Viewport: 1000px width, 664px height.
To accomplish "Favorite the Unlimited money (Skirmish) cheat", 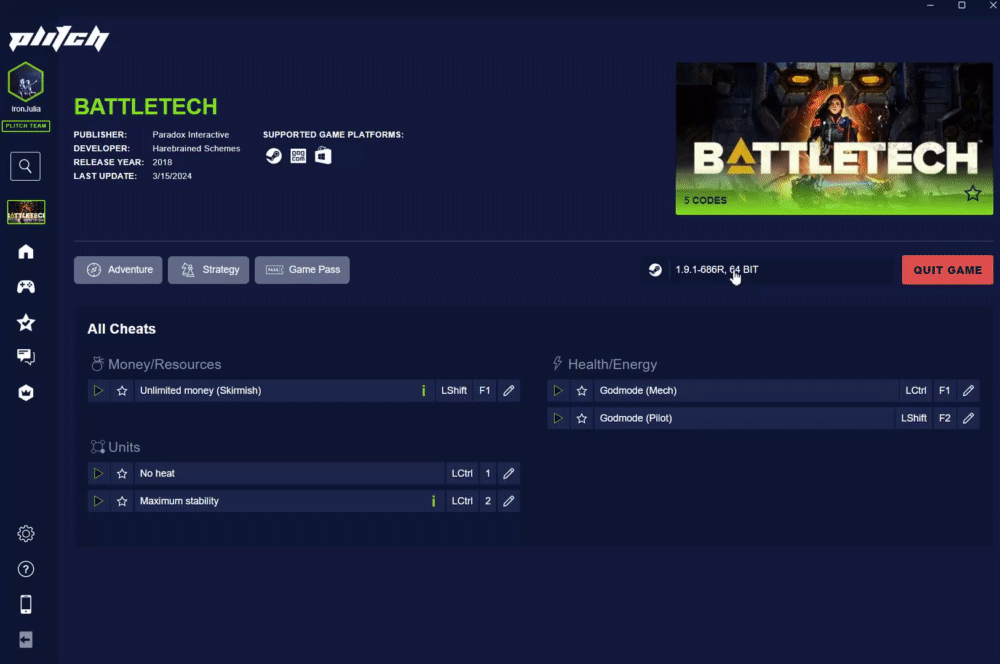I will 122,390.
